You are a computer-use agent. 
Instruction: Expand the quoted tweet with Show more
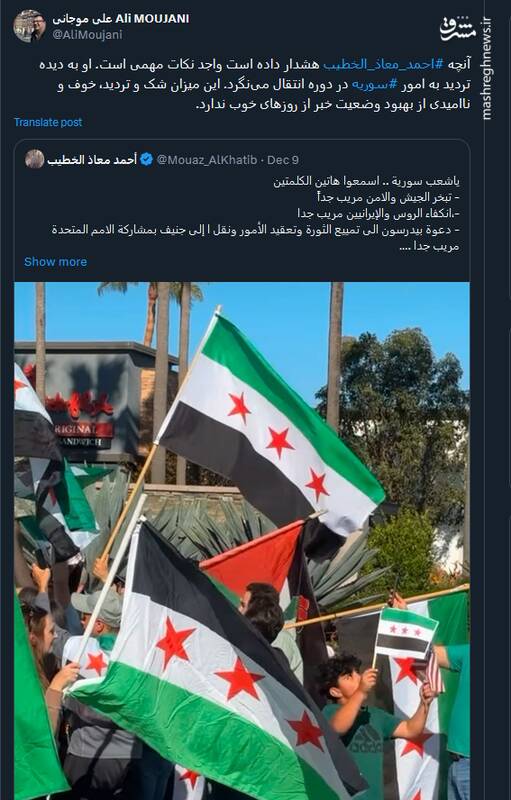(56, 262)
